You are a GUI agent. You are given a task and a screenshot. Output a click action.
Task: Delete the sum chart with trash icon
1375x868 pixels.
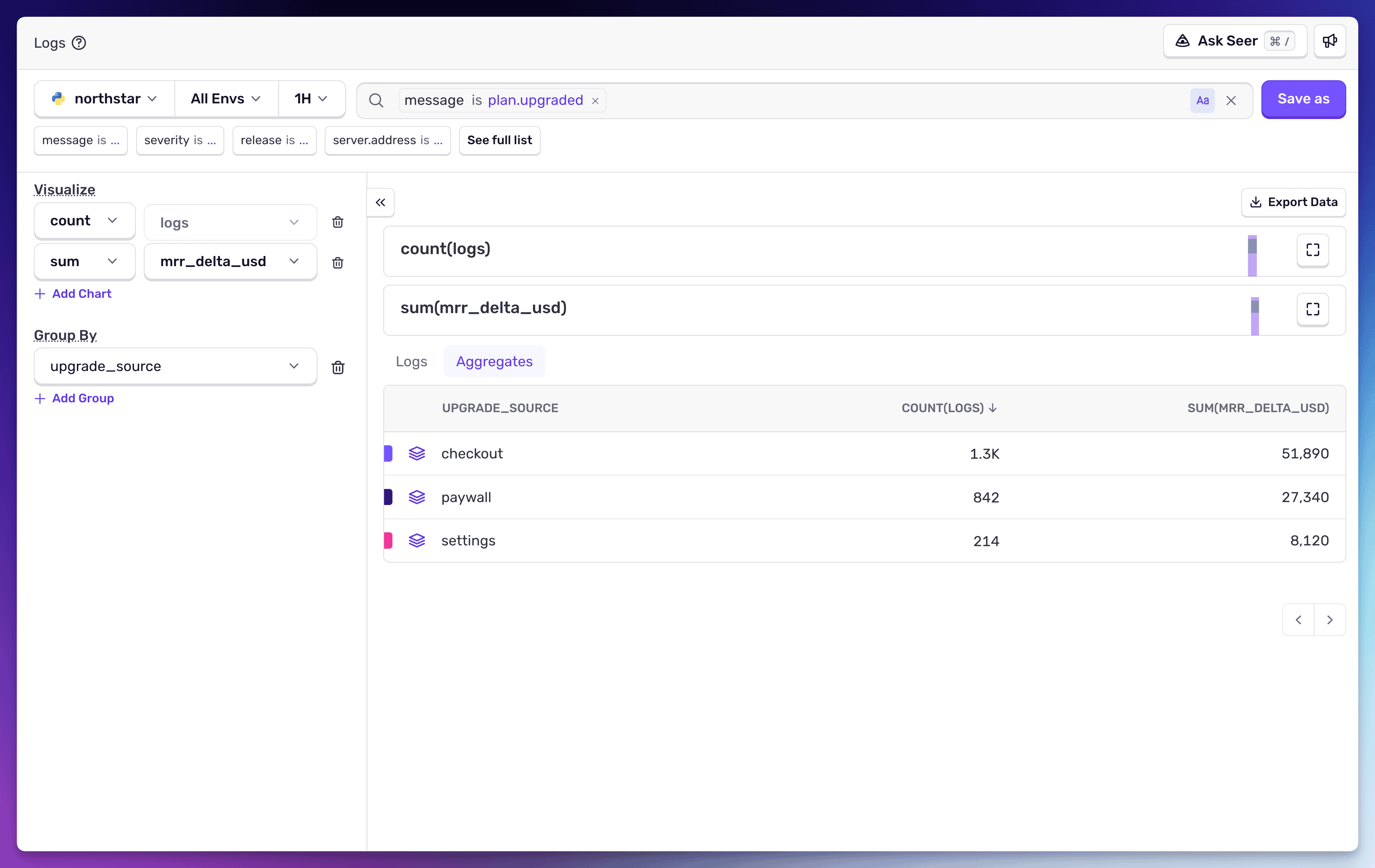click(337, 263)
